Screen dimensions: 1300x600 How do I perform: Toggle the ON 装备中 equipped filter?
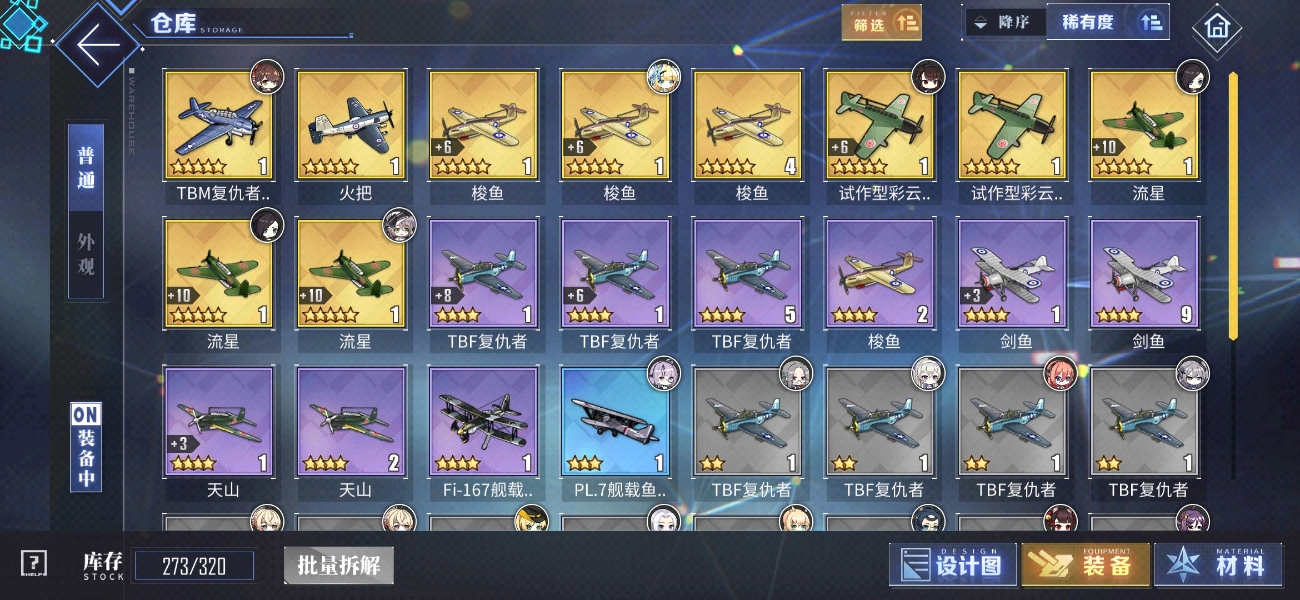[x=85, y=446]
